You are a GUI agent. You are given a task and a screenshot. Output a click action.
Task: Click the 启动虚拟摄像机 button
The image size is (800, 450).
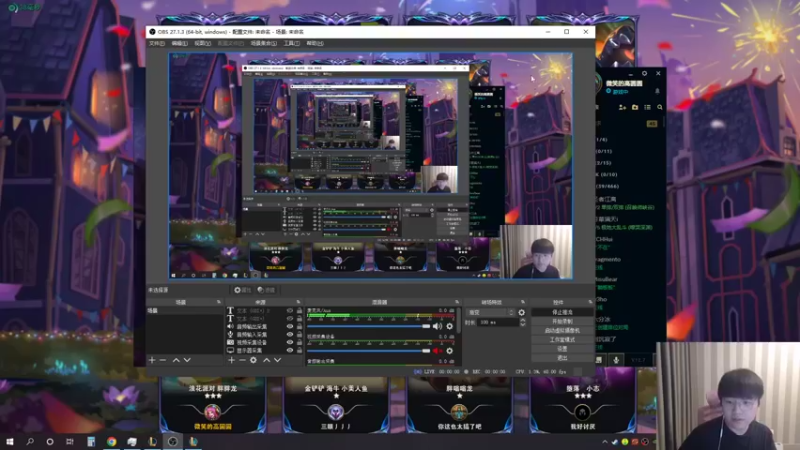pos(562,331)
